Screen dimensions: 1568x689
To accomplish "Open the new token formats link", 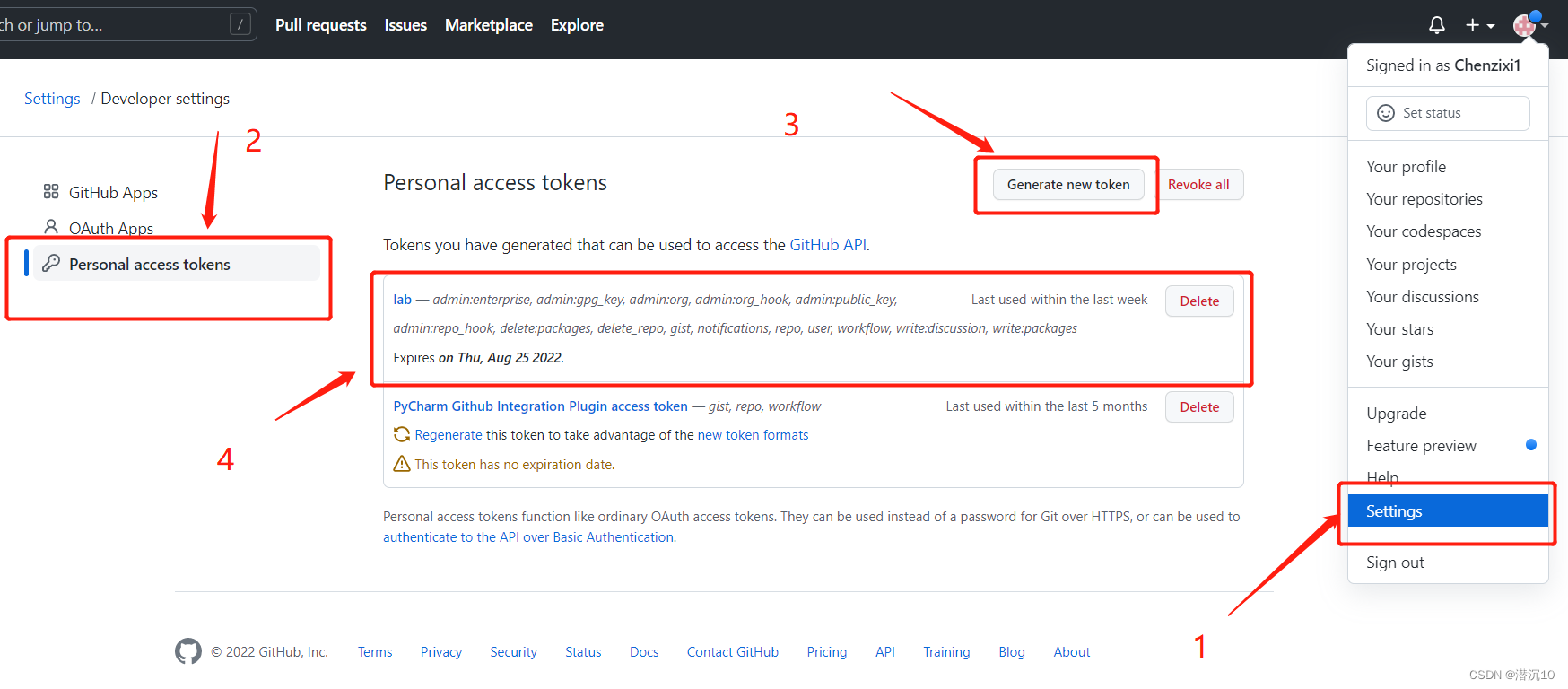I will [x=753, y=435].
